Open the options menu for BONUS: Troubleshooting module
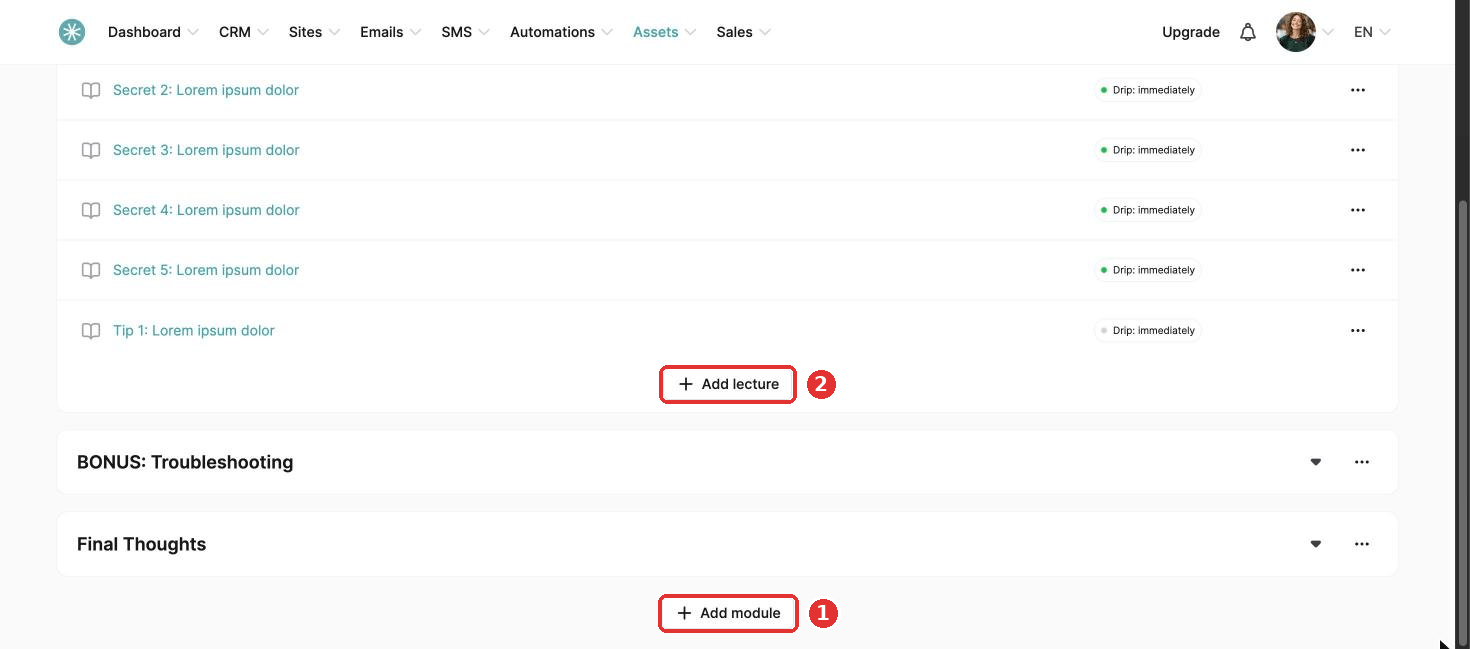The height and width of the screenshot is (649, 1470). pyautogui.click(x=1362, y=462)
